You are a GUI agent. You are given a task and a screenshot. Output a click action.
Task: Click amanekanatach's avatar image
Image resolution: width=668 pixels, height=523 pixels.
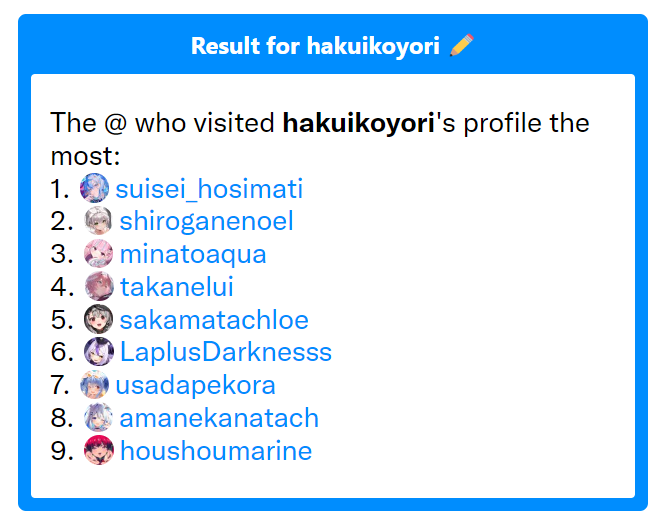click(x=98, y=417)
